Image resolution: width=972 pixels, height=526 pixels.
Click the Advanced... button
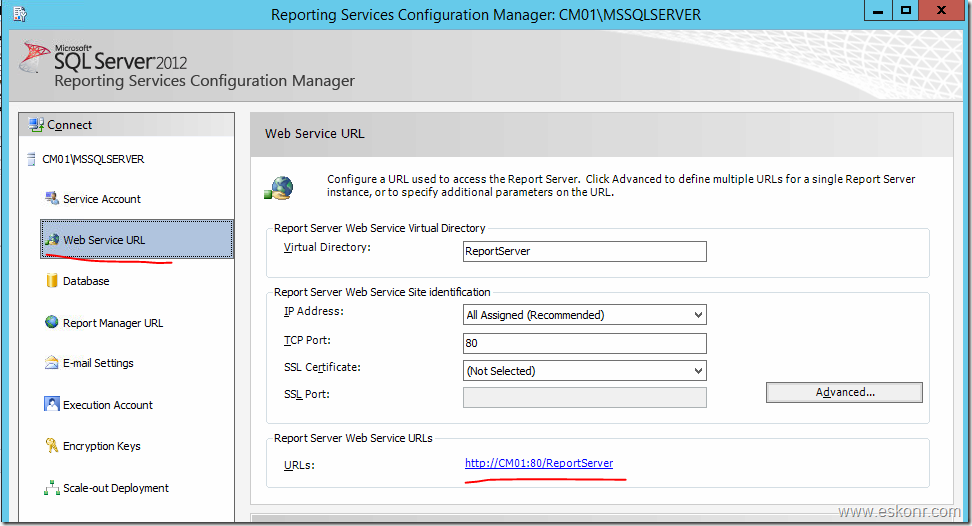coord(844,392)
